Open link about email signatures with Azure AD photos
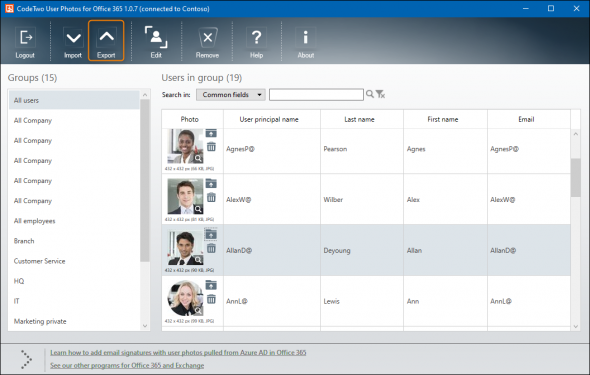This screenshot has height=375, width=590. coord(178,352)
